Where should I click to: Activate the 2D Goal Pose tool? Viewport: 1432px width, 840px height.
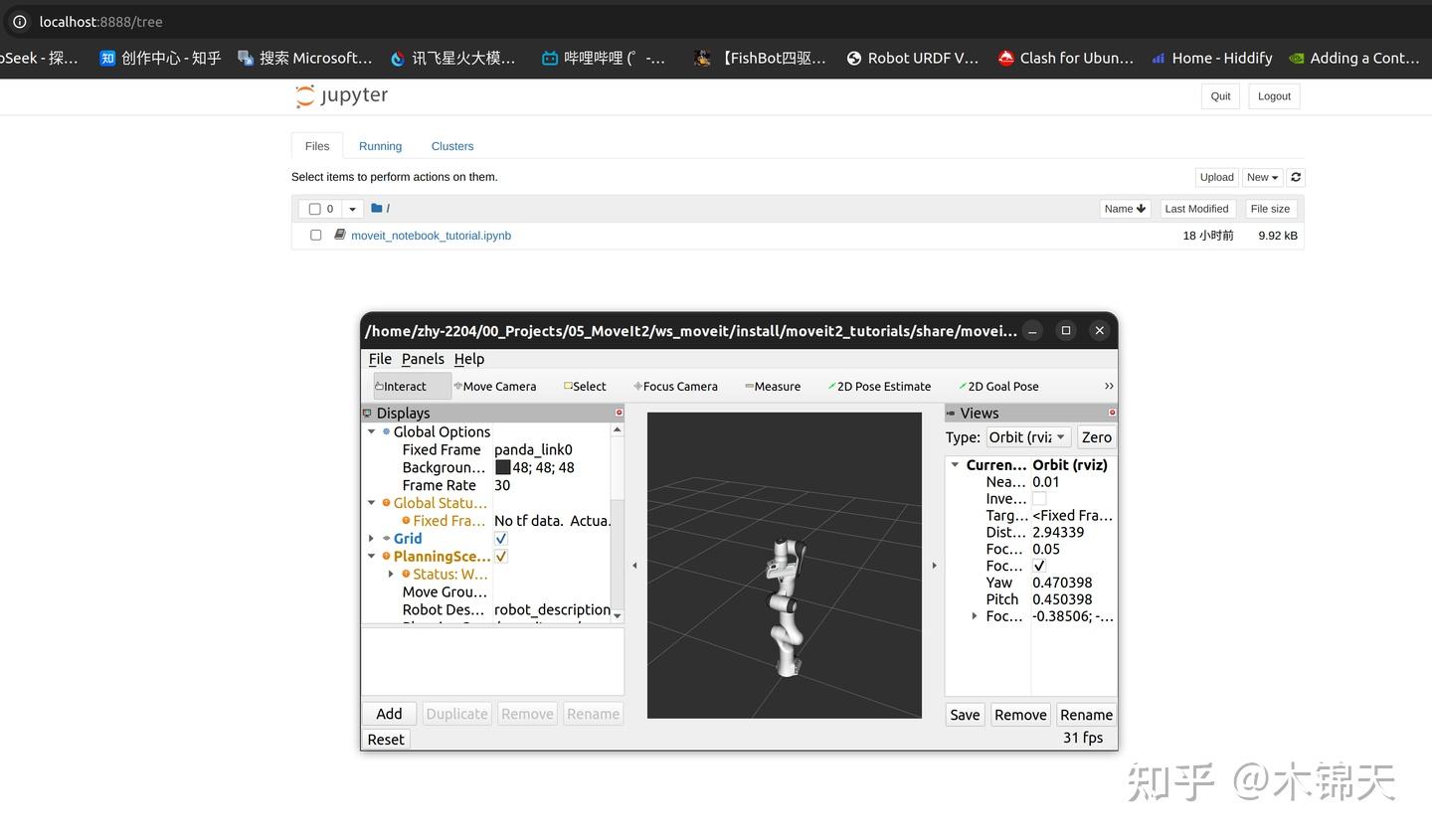(997, 386)
